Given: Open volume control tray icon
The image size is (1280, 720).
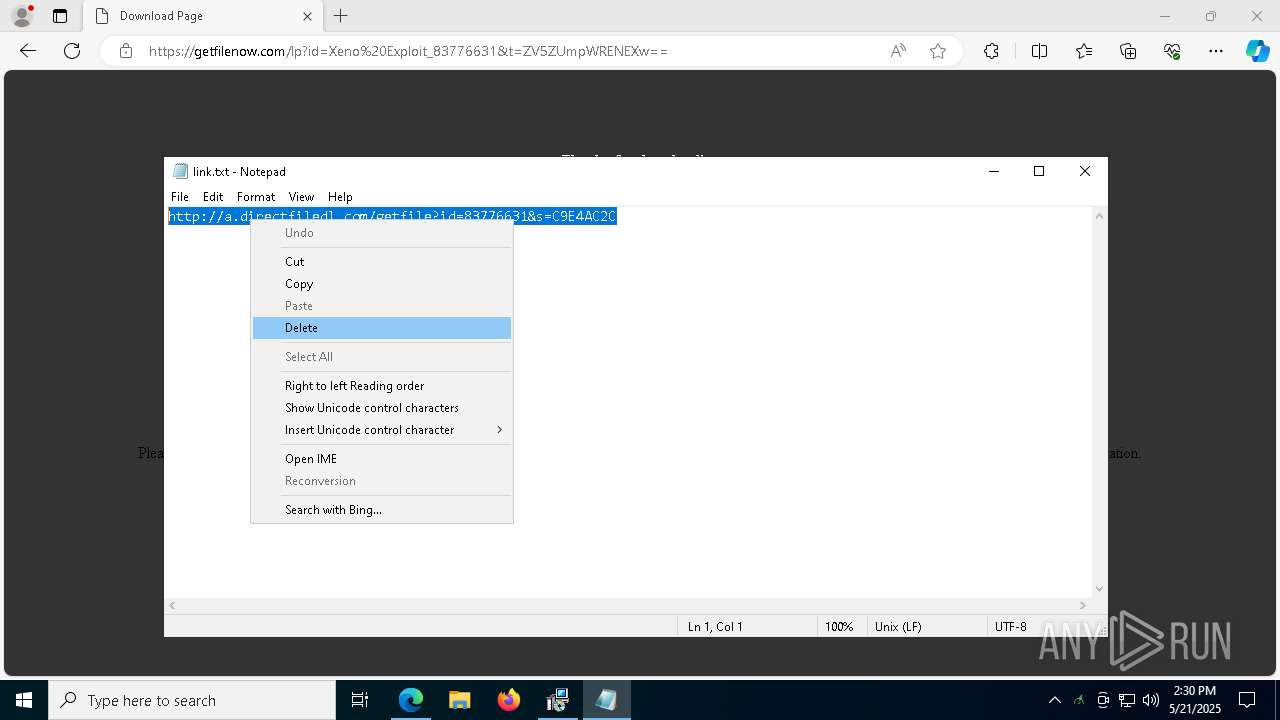Looking at the screenshot, I should (x=1151, y=700).
